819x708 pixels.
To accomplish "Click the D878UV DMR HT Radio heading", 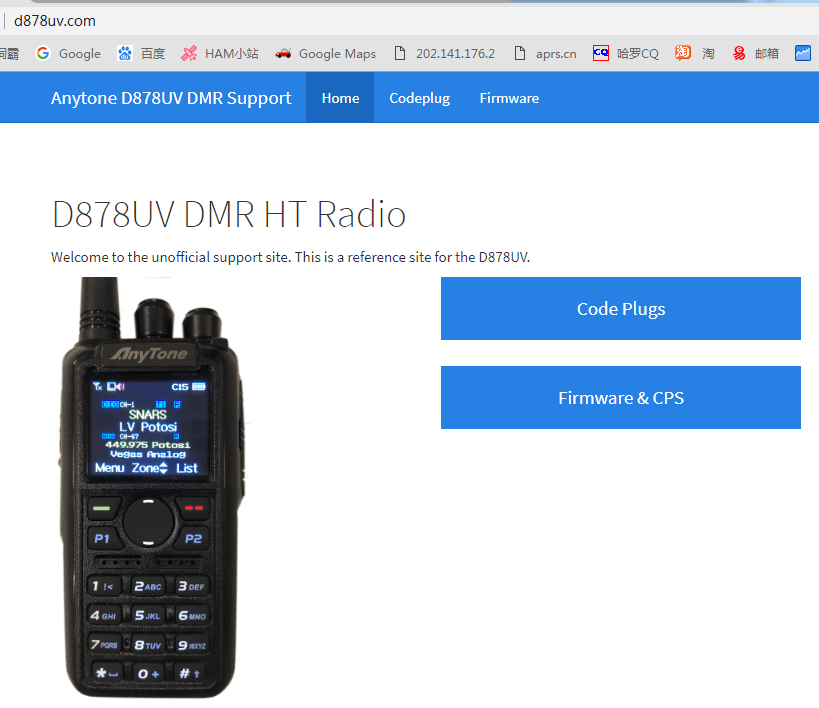I will pyautogui.click(x=228, y=214).
